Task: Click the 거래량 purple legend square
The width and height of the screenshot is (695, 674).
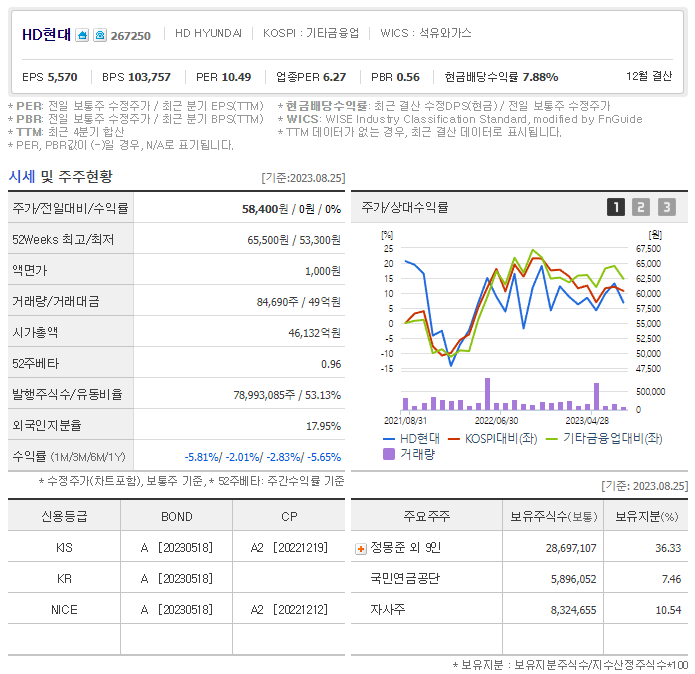Action: 389,454
